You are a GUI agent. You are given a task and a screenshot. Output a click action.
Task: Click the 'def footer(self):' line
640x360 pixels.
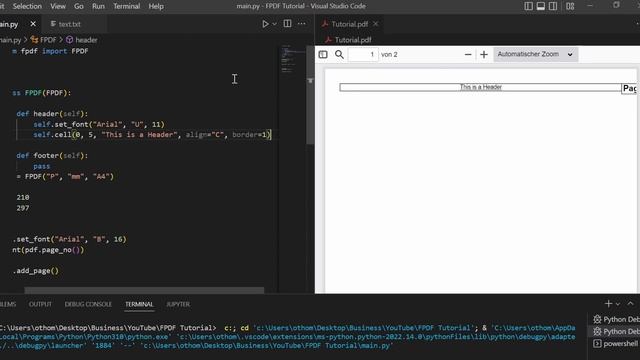coord(52,156)
